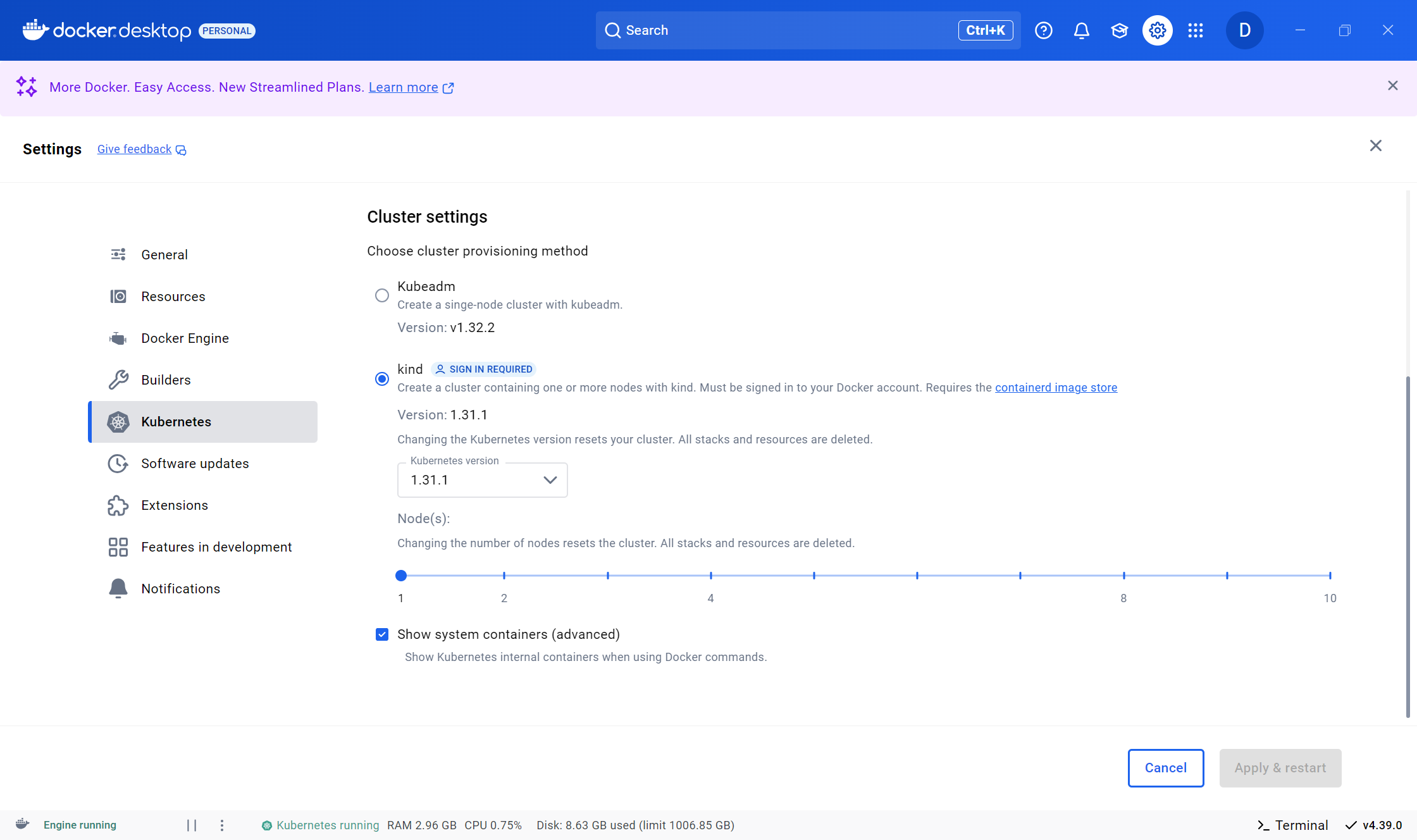Click the feedback chat icon beside Give feedback
The width and height of the screenshot is (1417, 840).
click(181, 150)
